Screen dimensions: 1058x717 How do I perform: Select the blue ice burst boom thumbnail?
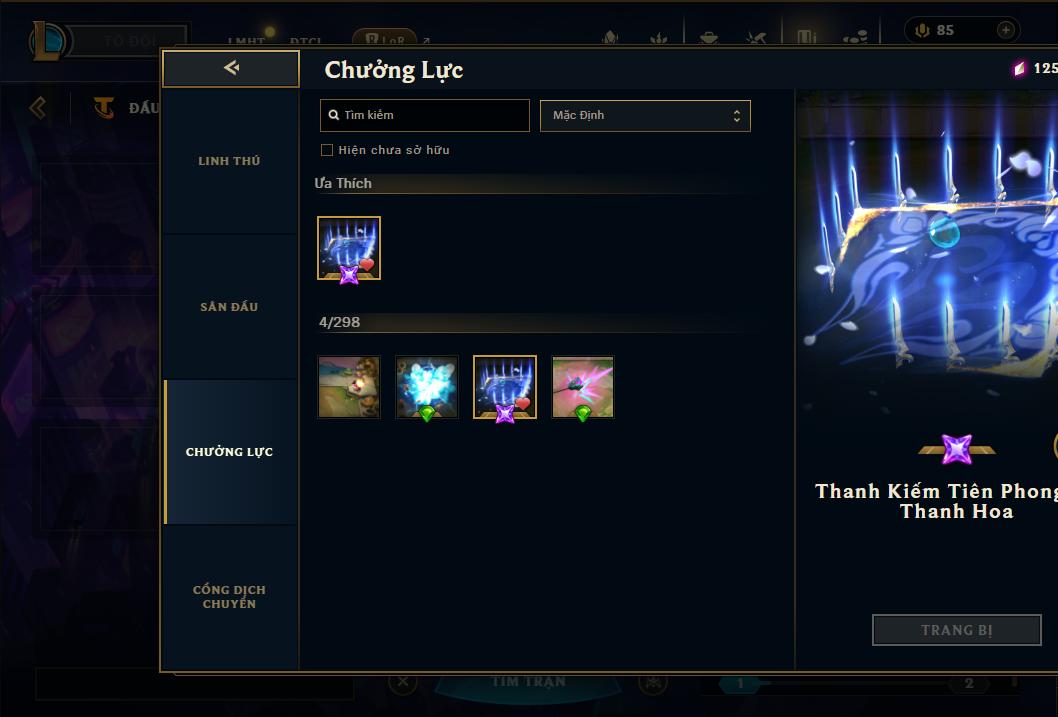[x=427, y=387]
